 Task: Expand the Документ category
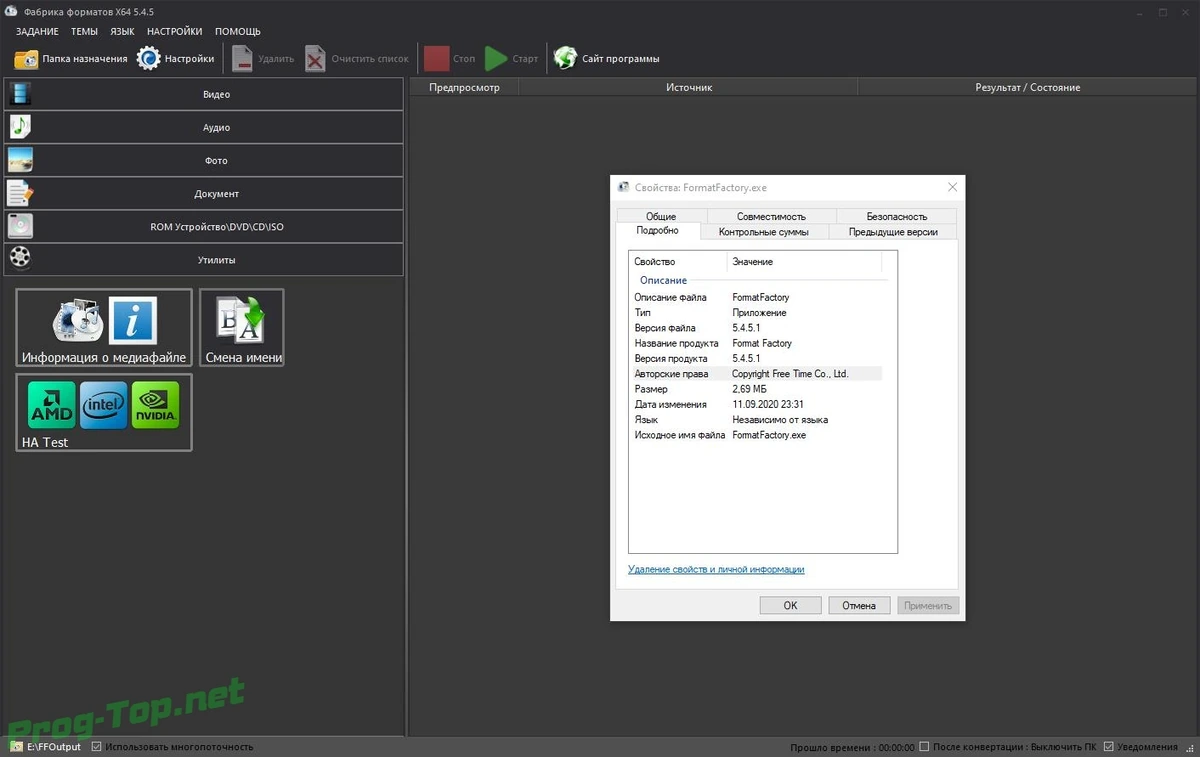click(x=204, y=193)
